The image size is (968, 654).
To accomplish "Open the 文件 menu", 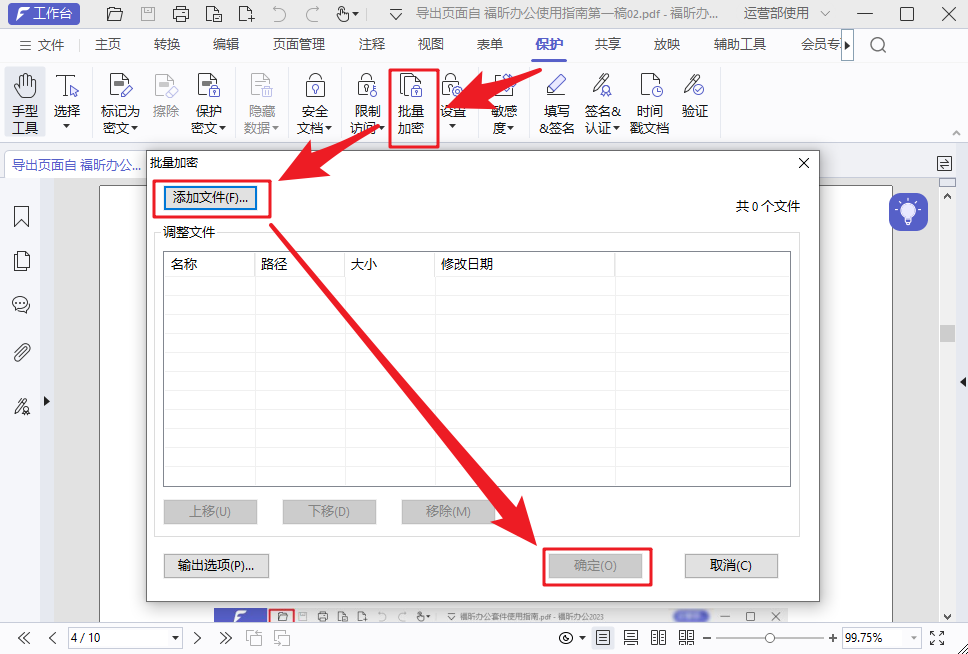I will coord(51,44).
